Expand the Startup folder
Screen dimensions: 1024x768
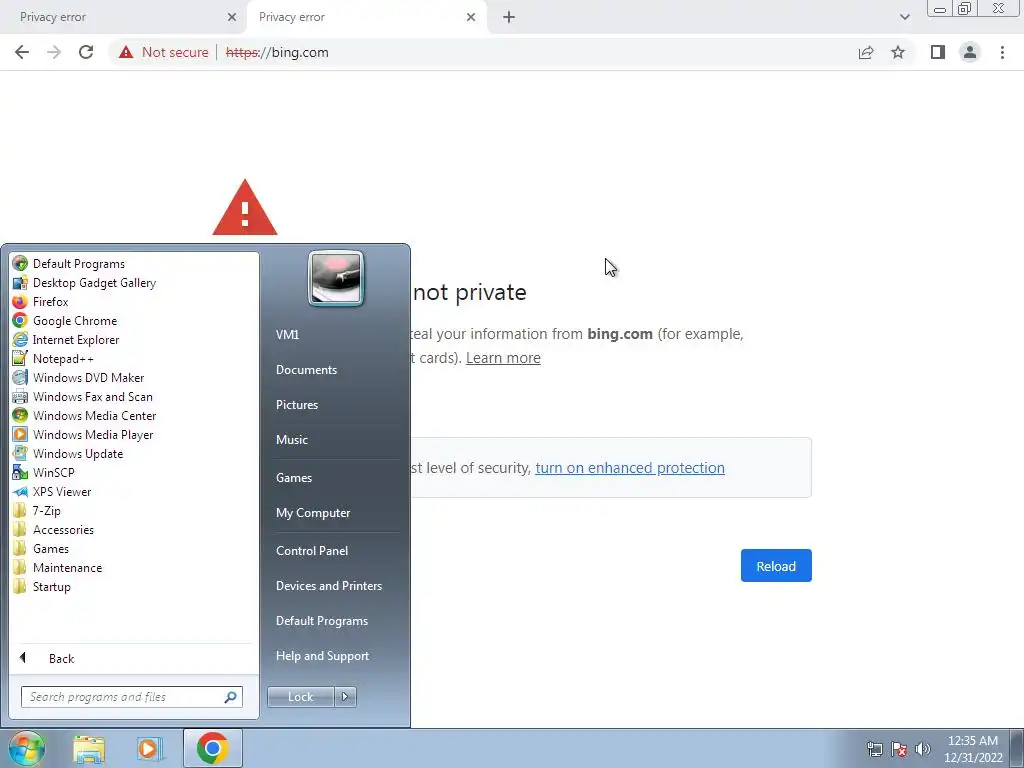tap(134, 586)
